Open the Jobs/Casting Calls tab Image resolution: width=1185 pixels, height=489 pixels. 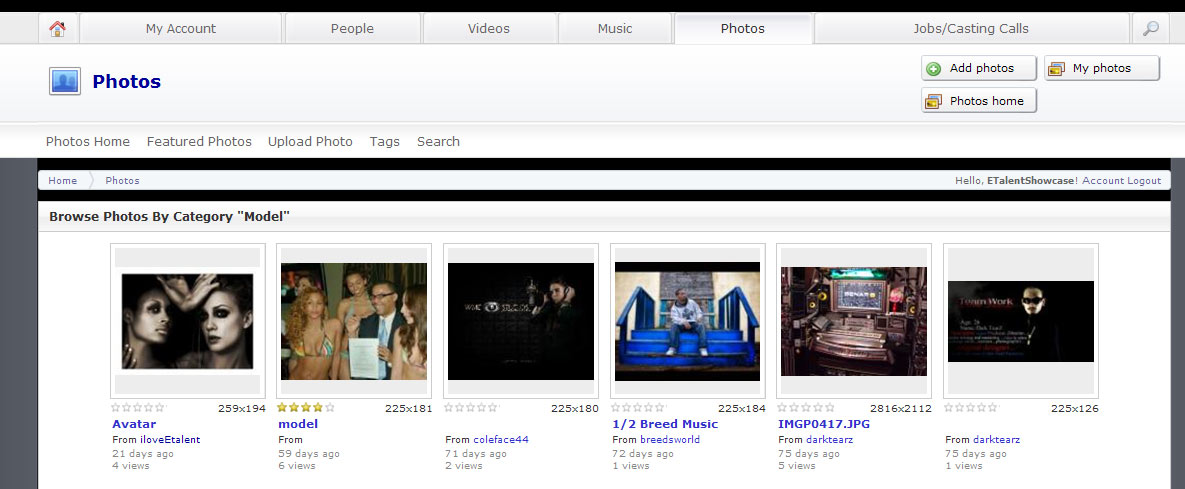click(970, 29)
